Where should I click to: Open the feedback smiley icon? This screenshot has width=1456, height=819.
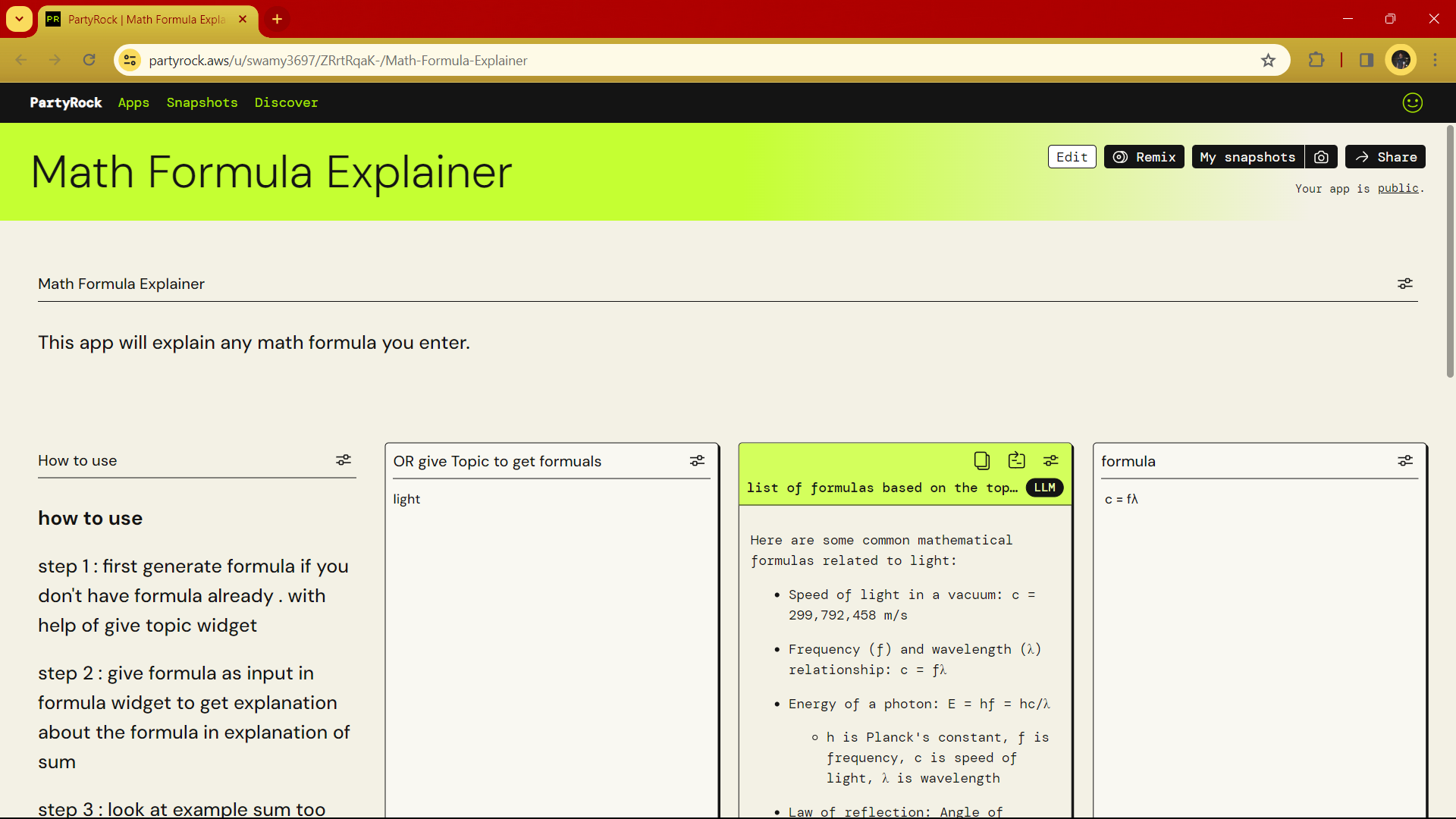point(1412,102)
